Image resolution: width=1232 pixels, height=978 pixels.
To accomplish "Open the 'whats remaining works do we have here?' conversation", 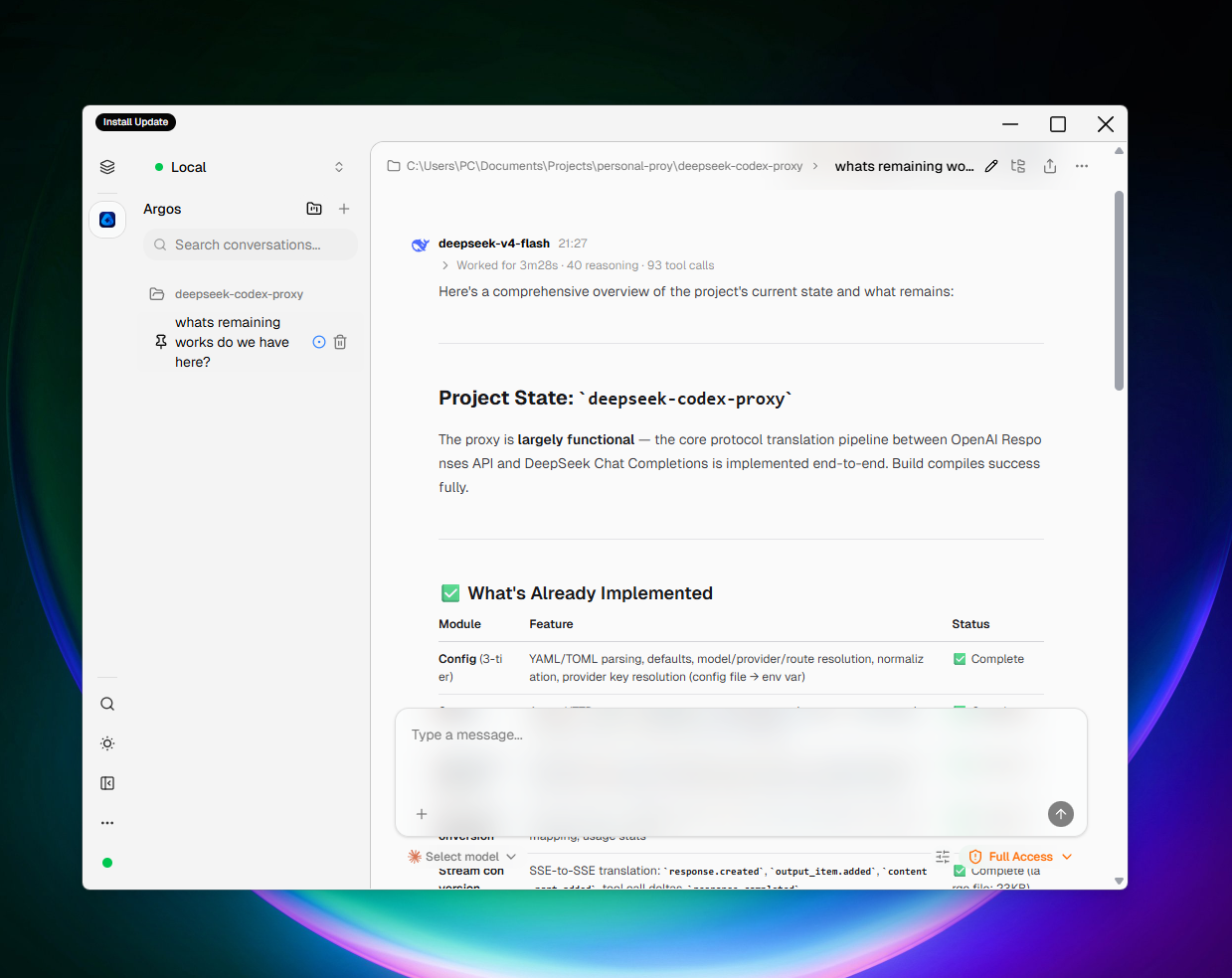I will click(232, 342).
